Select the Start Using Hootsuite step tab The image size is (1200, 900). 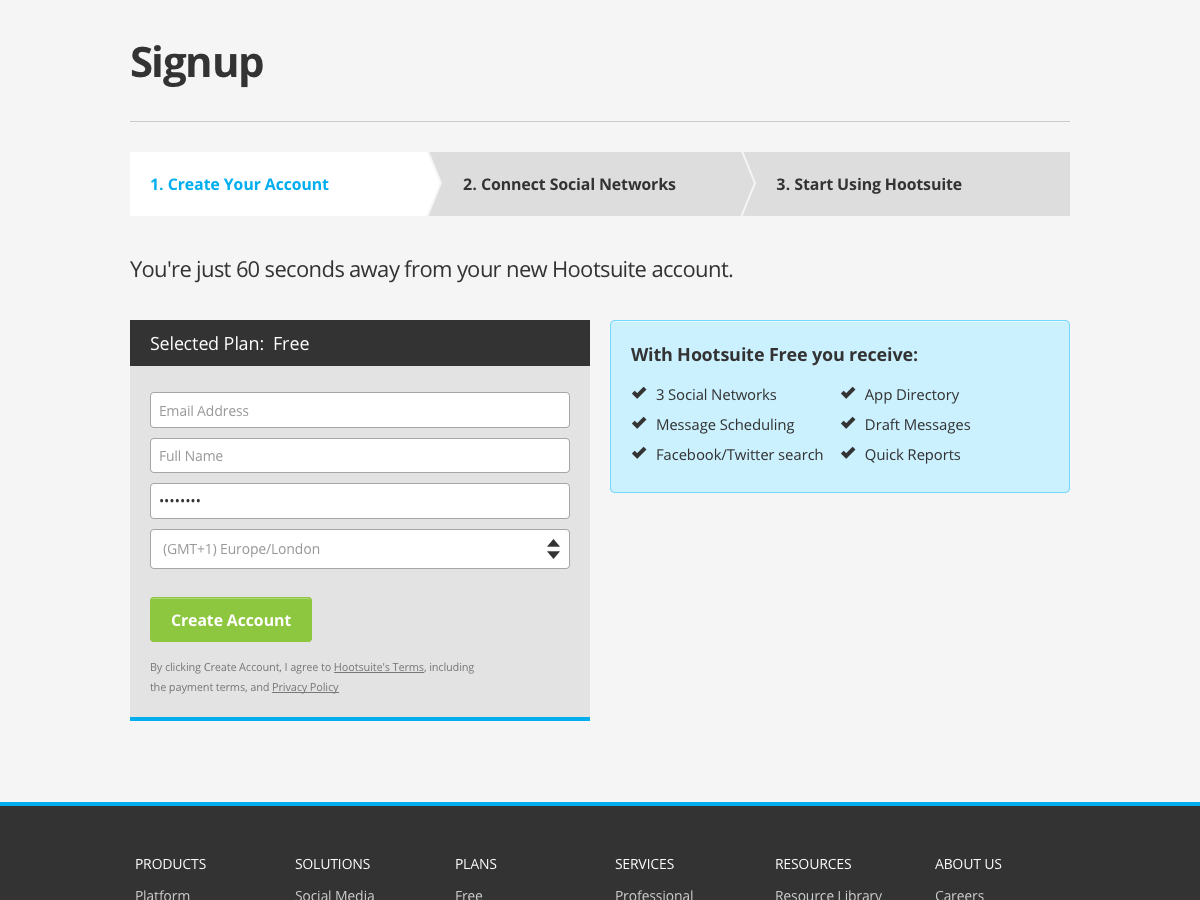pyautogui.click(x=907, y=184)
